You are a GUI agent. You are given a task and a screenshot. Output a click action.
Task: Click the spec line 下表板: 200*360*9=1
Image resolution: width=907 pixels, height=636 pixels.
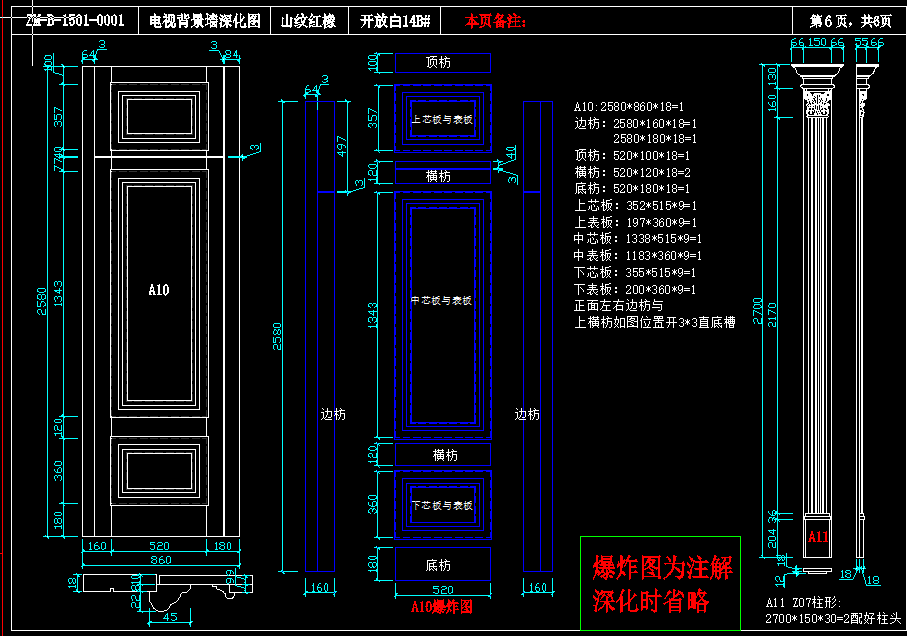coord(635,289)
